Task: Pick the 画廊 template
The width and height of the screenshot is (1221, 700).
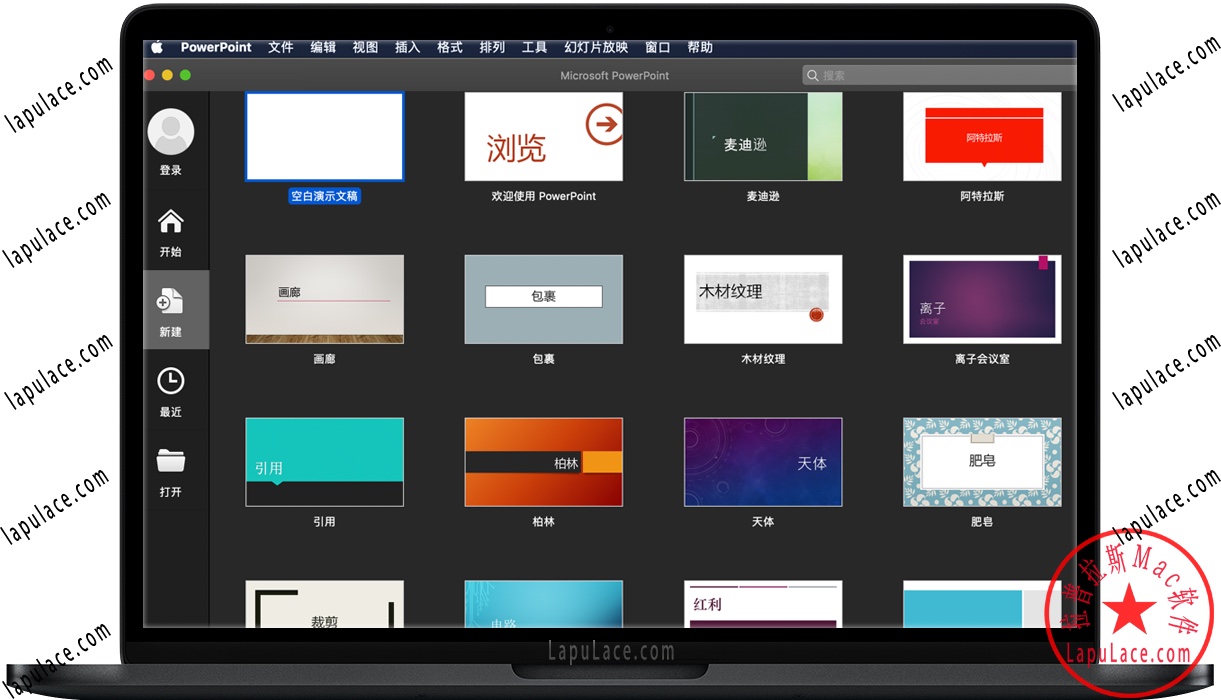Action: click(324, 298)
